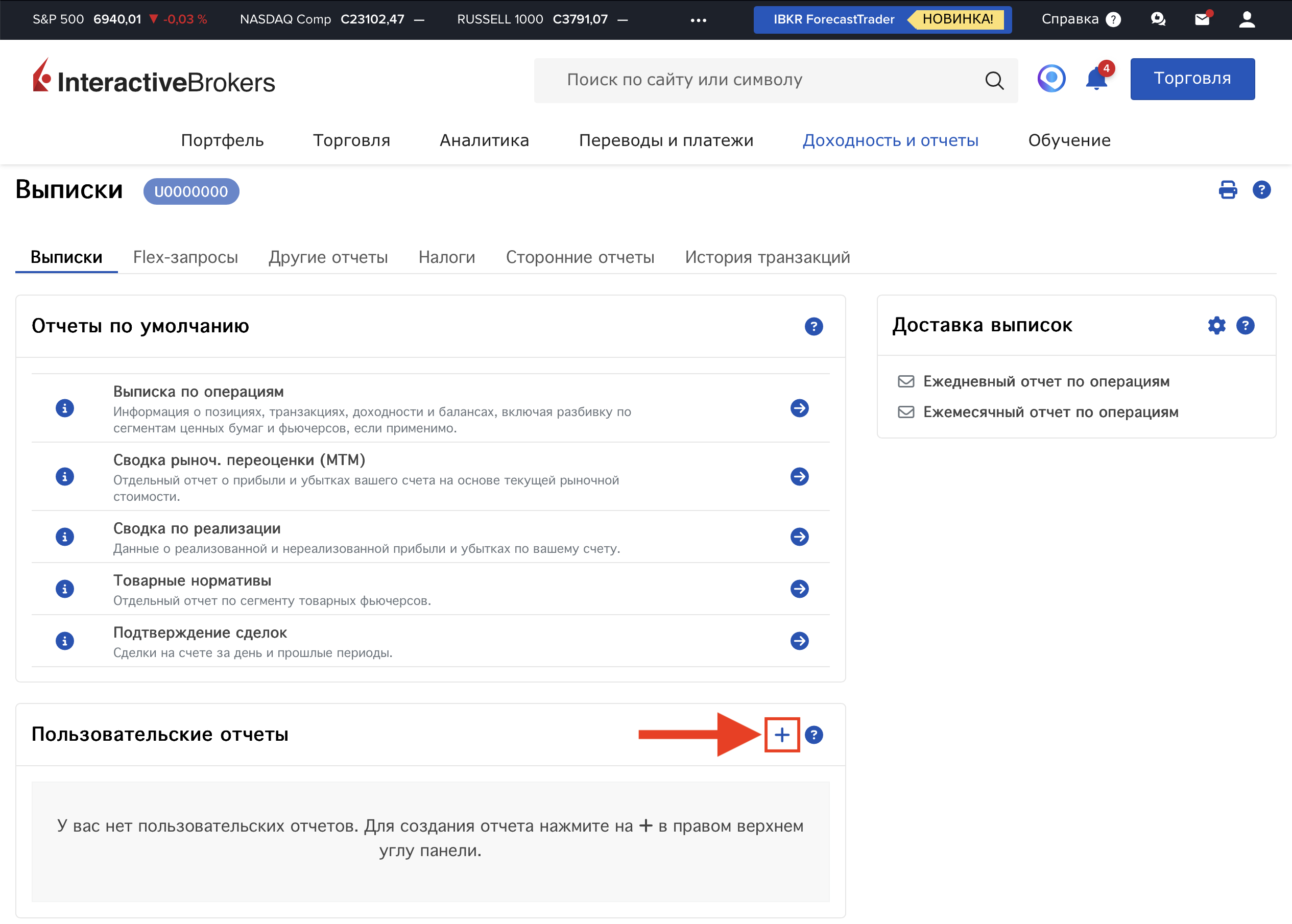Show info for Выписка по операциям
Screen dimensions: 1292x924
point(65,408)
